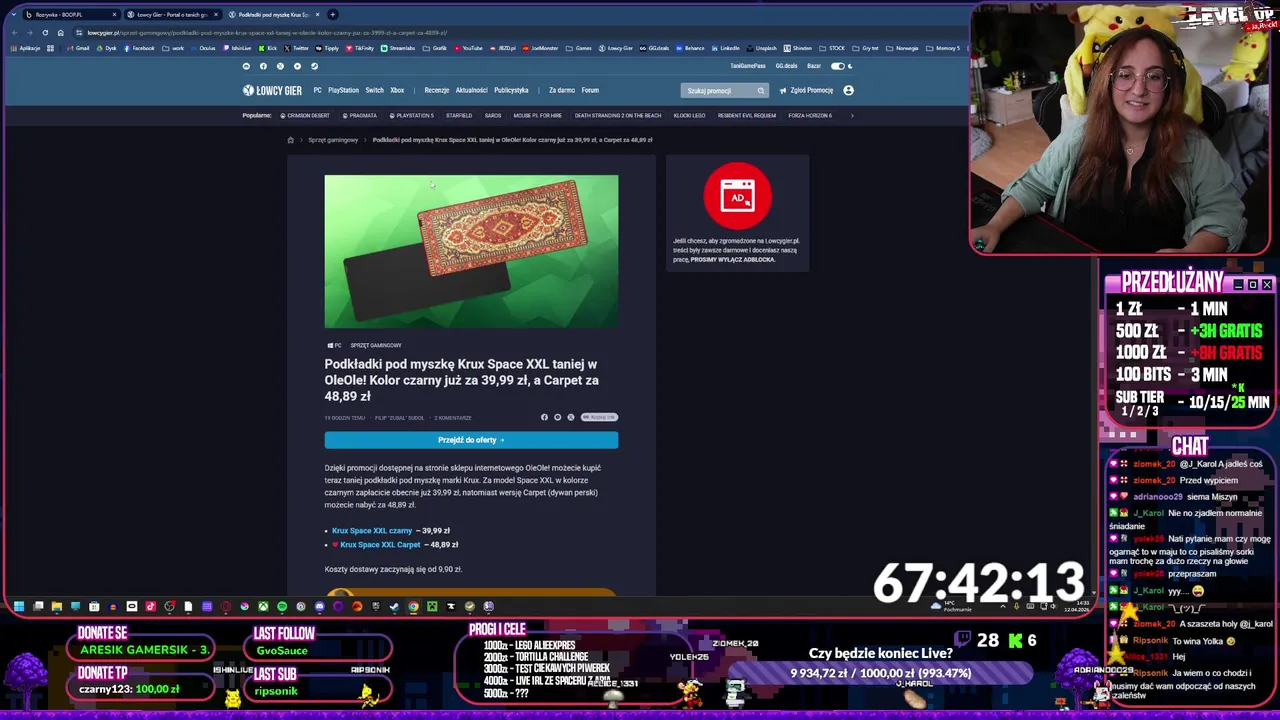Follow the Krux Space XXL czarny link

pyautogui.click(x=372, y=531)
